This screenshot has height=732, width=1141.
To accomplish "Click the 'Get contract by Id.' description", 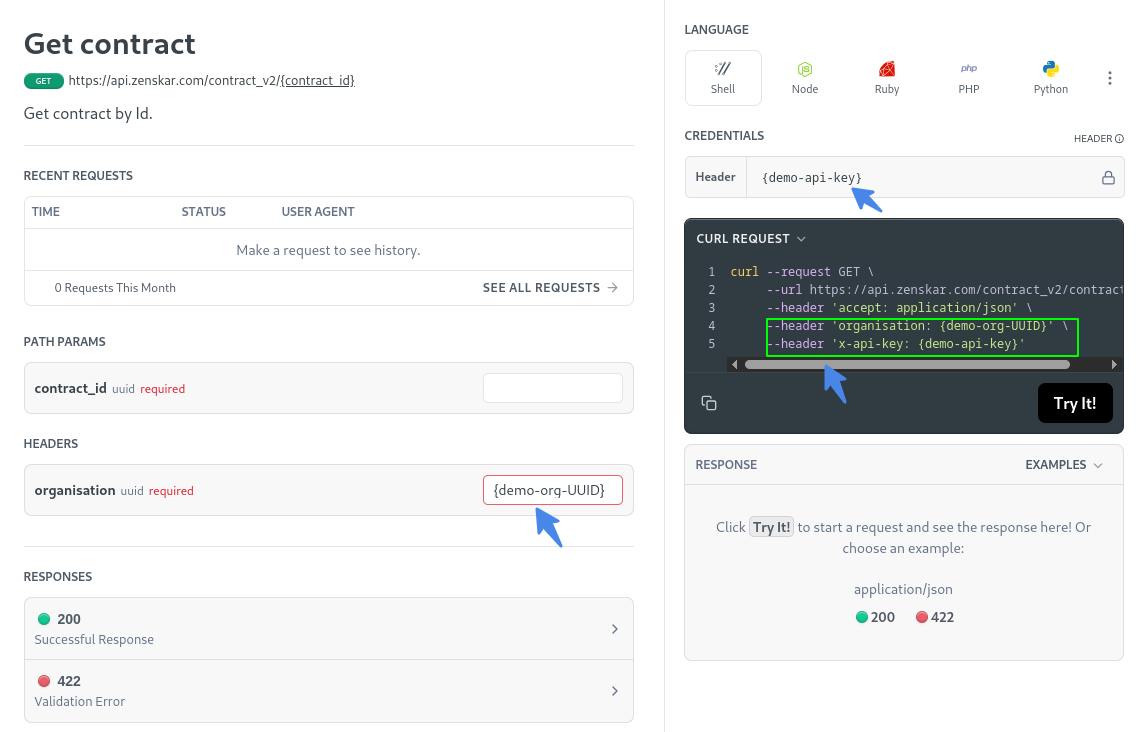I will tap(88, 114).
